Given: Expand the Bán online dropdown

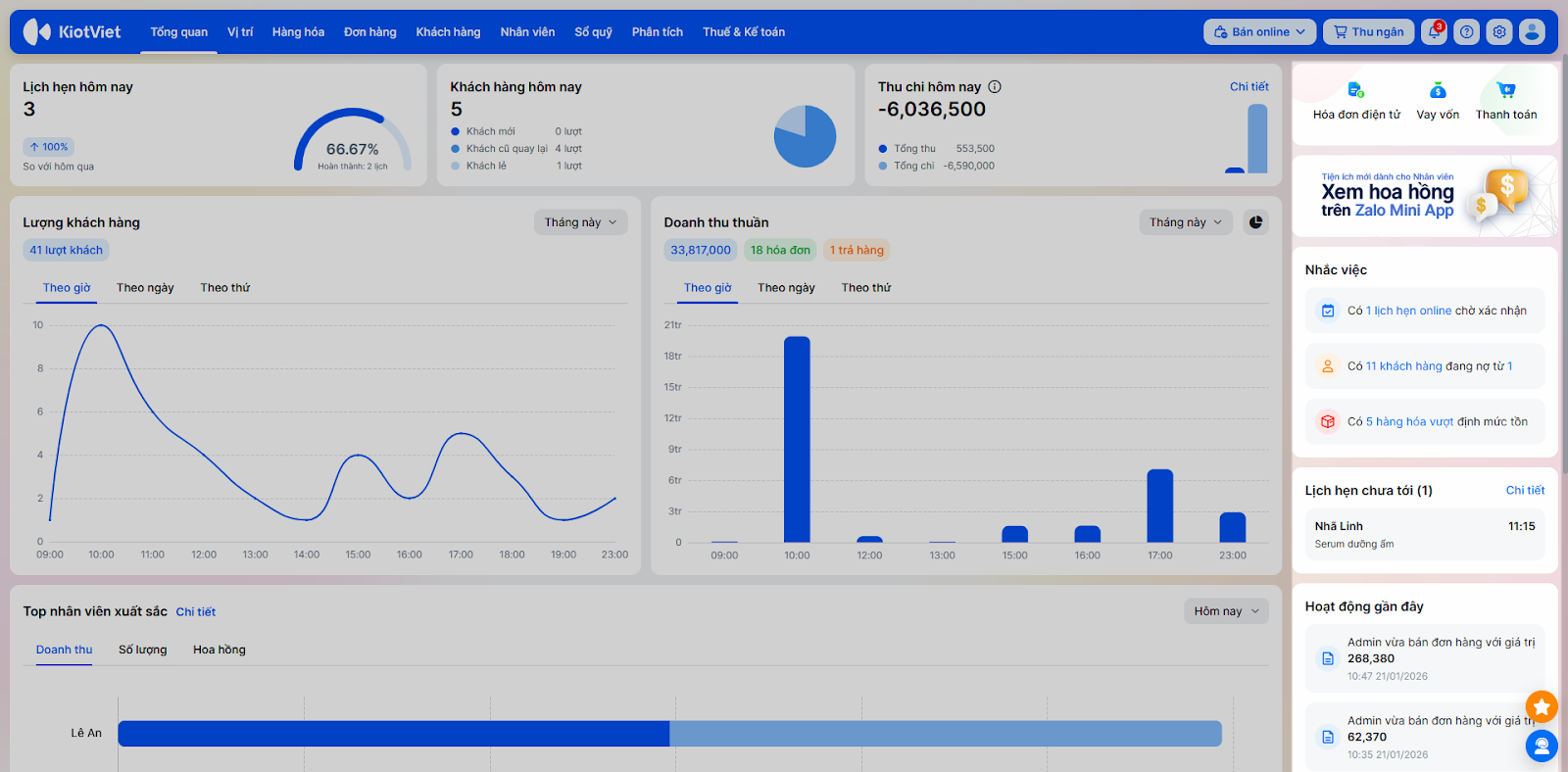Looking at the screenshot, I should click(1259, 32).
